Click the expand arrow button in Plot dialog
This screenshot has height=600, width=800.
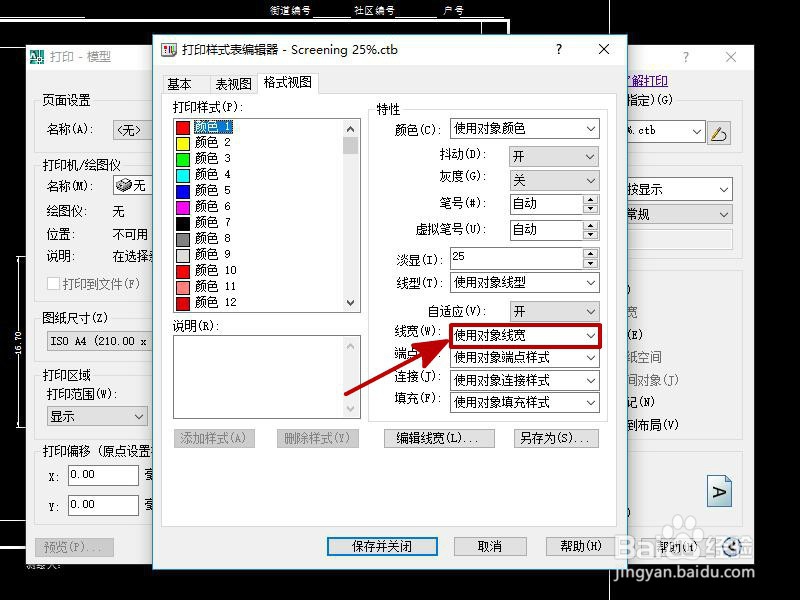coord(733,547)
